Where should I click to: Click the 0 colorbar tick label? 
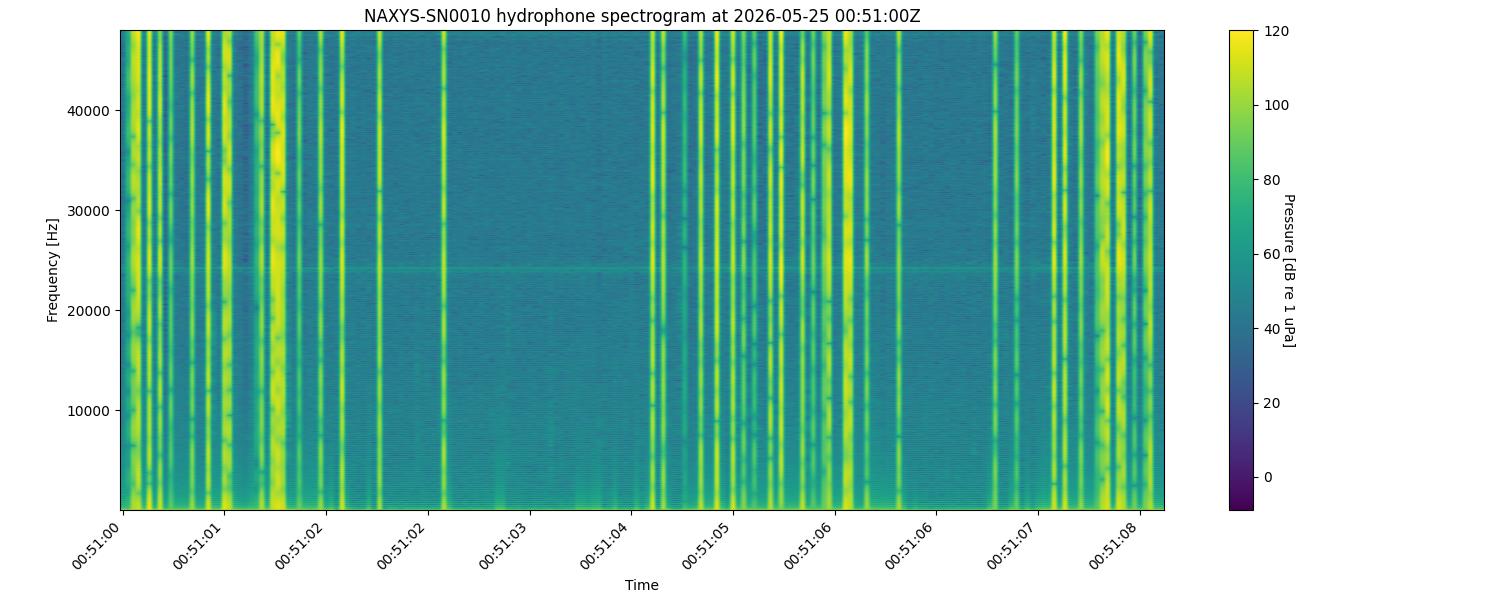pos(1268,477)
